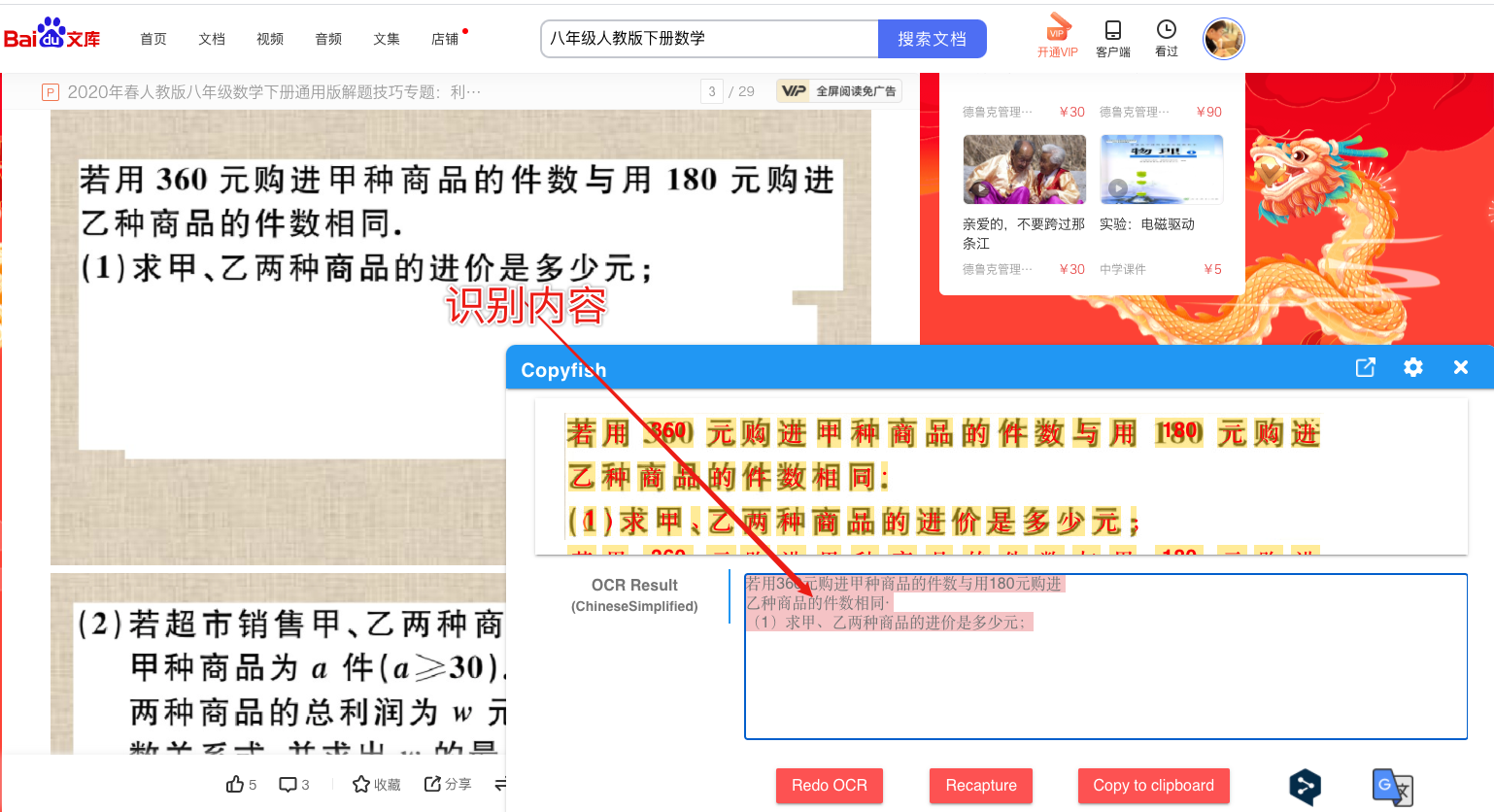1494x812 pixels.
Task: Click the thumbs-up like icon
Action: point(235,784)
